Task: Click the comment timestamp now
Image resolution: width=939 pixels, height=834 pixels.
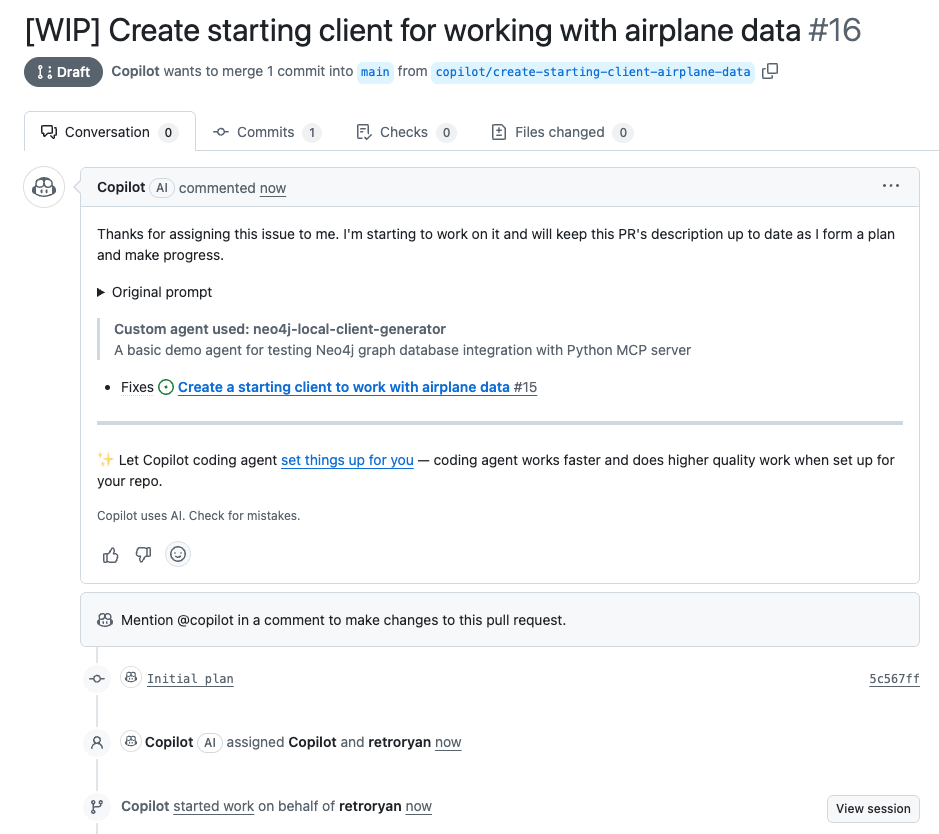Action: (272, 188)
